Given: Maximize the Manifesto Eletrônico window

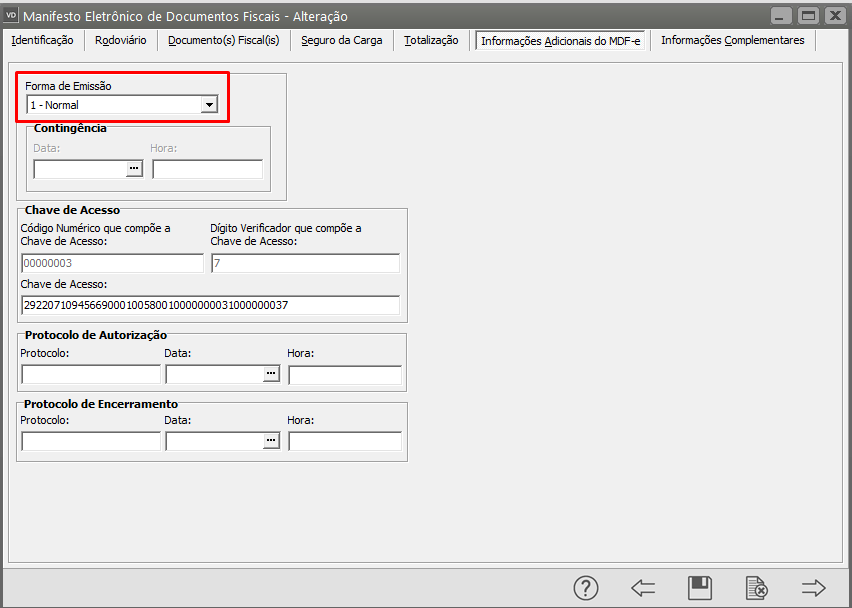Looking at the screenshot, I should 808,15.
